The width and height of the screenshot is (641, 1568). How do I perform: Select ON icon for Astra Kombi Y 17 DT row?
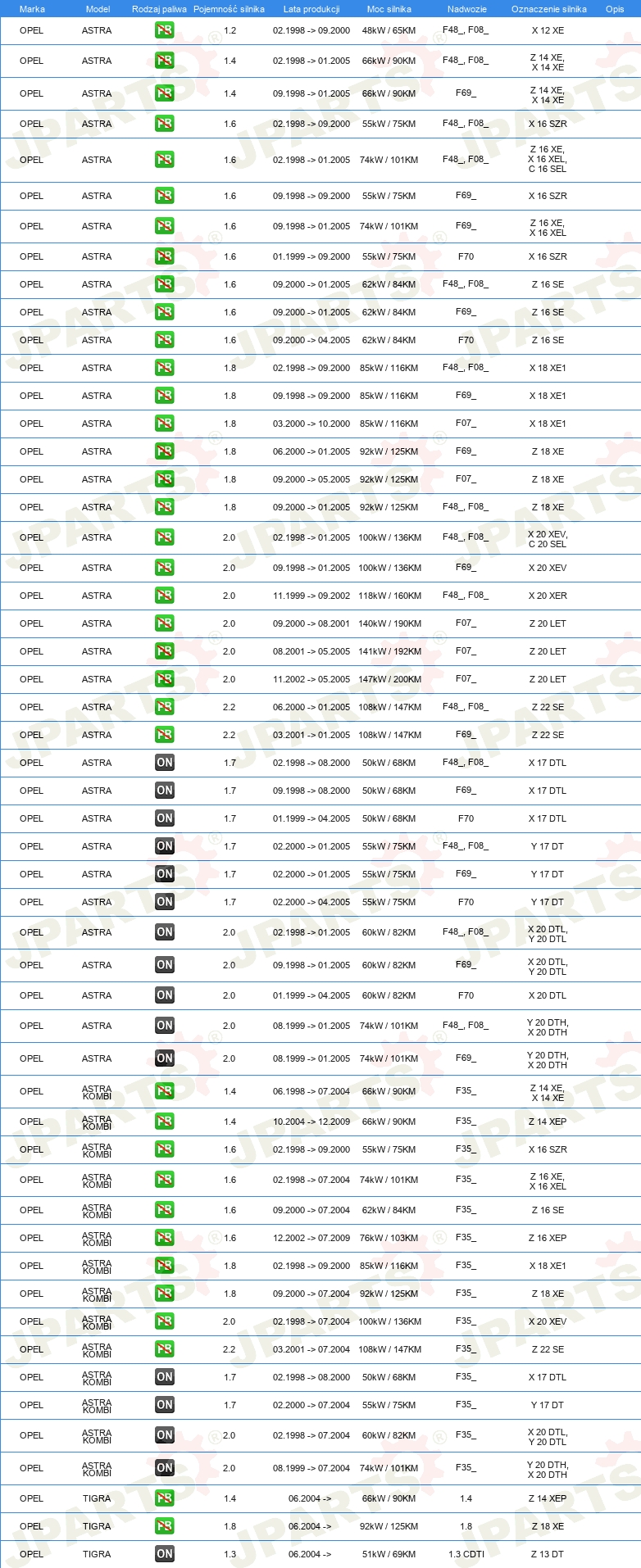165,1405
